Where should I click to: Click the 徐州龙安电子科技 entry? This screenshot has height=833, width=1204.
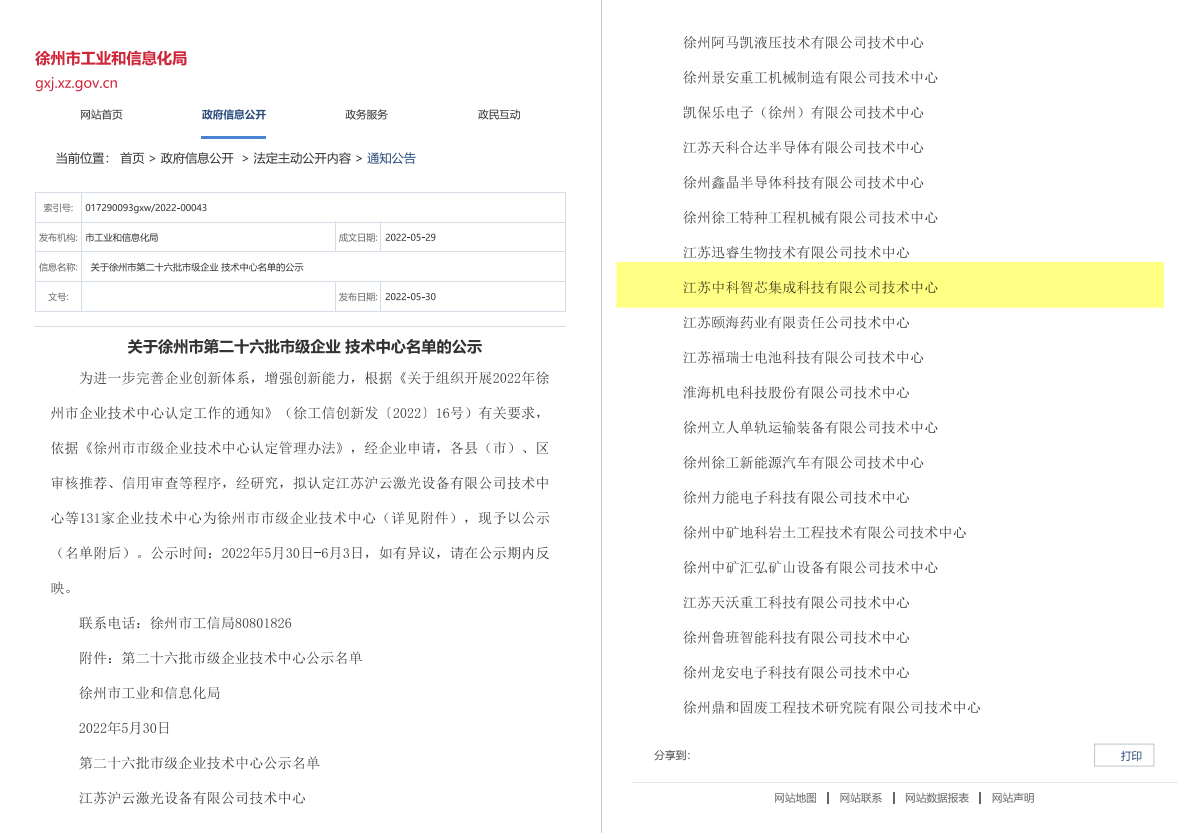point(796,672)
